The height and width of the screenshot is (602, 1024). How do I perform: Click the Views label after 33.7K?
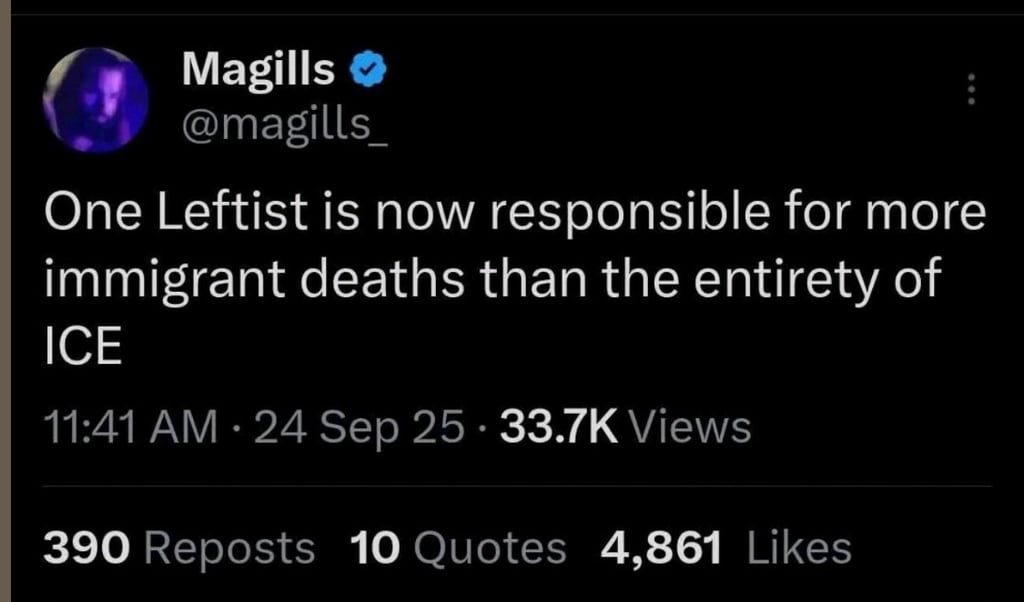[x=692, y=427]
